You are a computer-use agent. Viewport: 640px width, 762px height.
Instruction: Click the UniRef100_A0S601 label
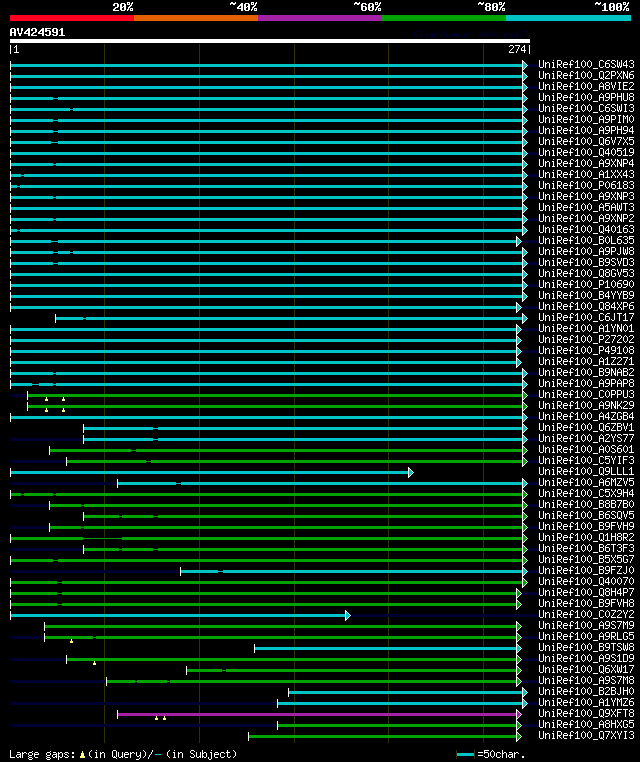586,450
